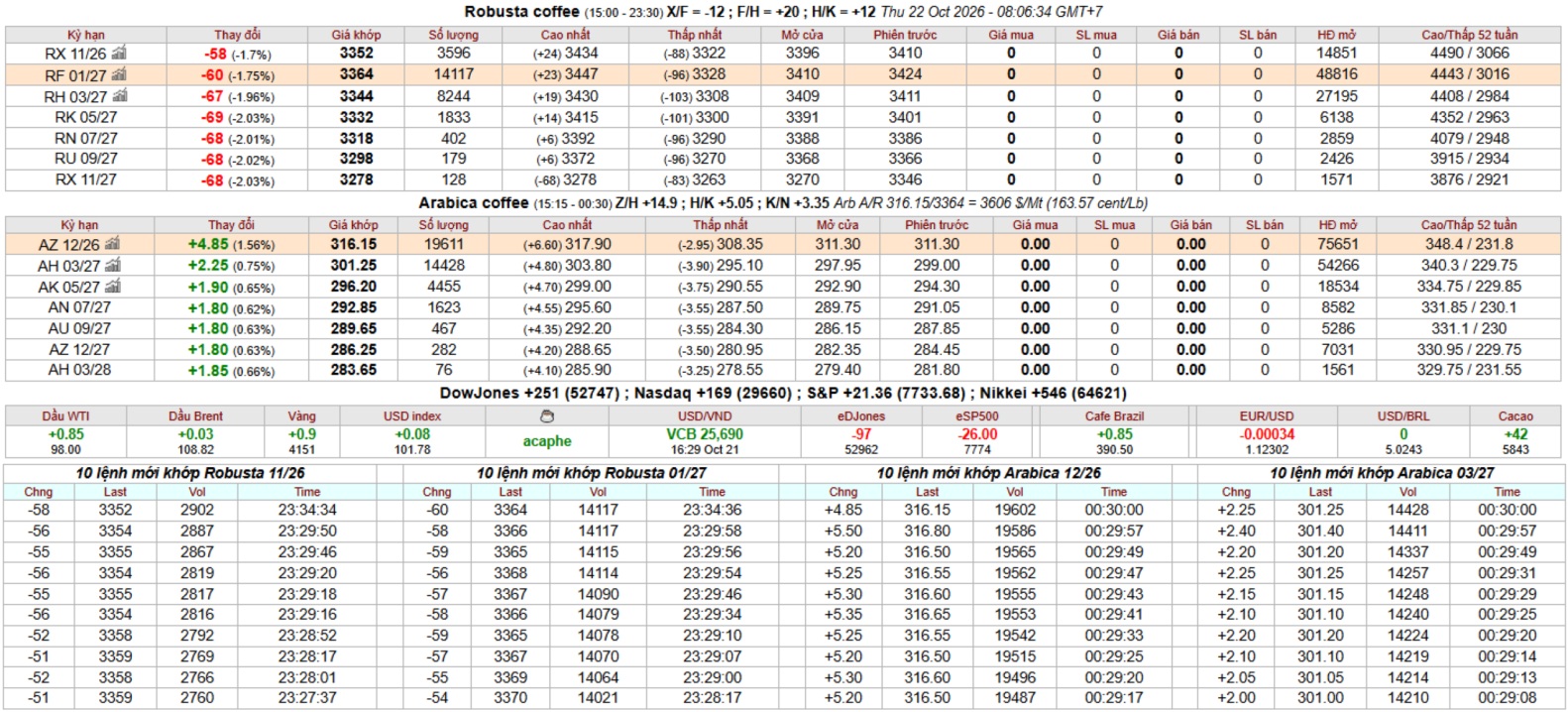Screen dimensions: 1568x712
Task: Click the '10 lệnh mới khớp Robusta 11/26' title
Action: click(190, 473)
